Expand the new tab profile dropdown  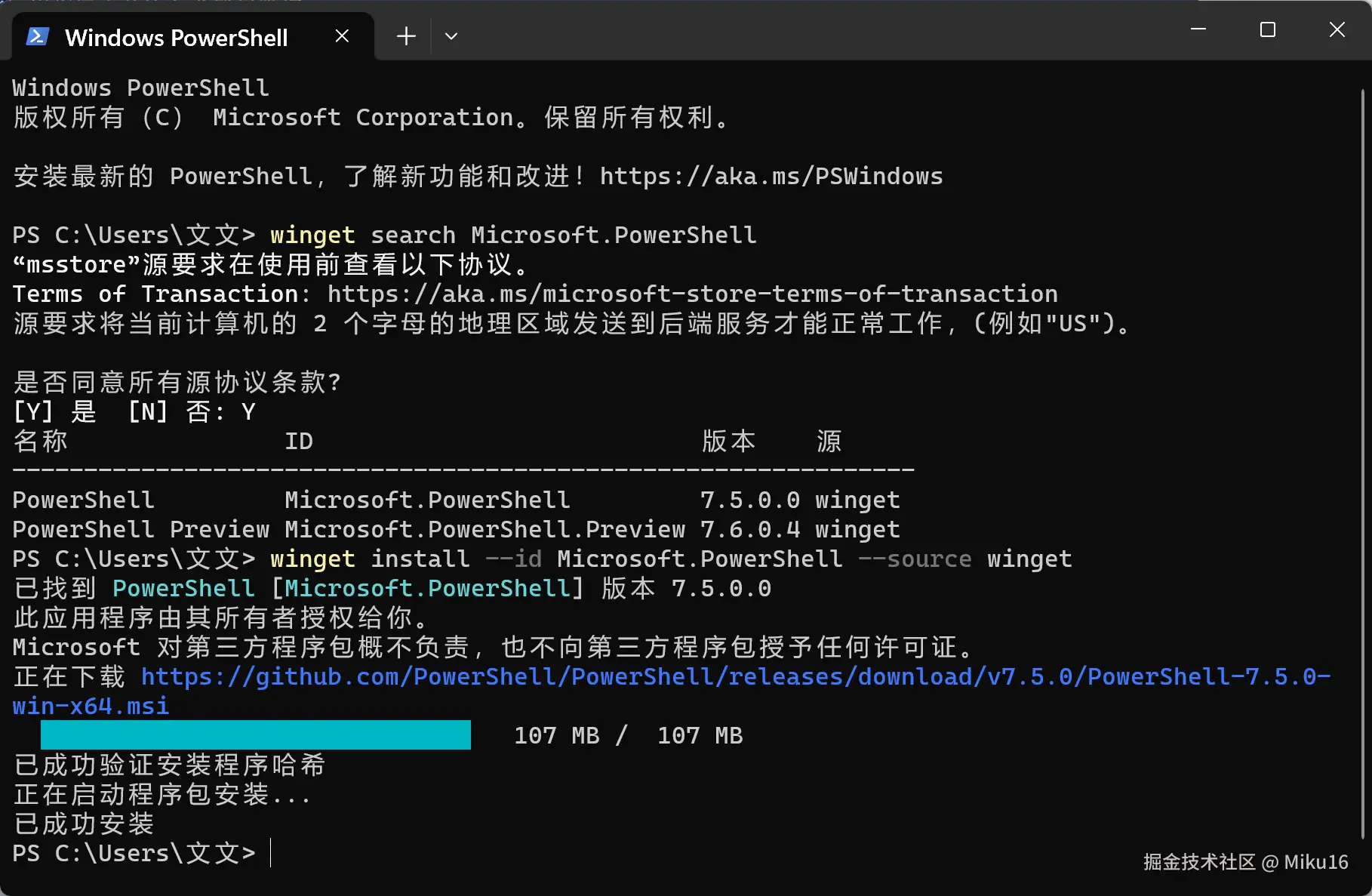pyautogui.click(x=451, y=36)
